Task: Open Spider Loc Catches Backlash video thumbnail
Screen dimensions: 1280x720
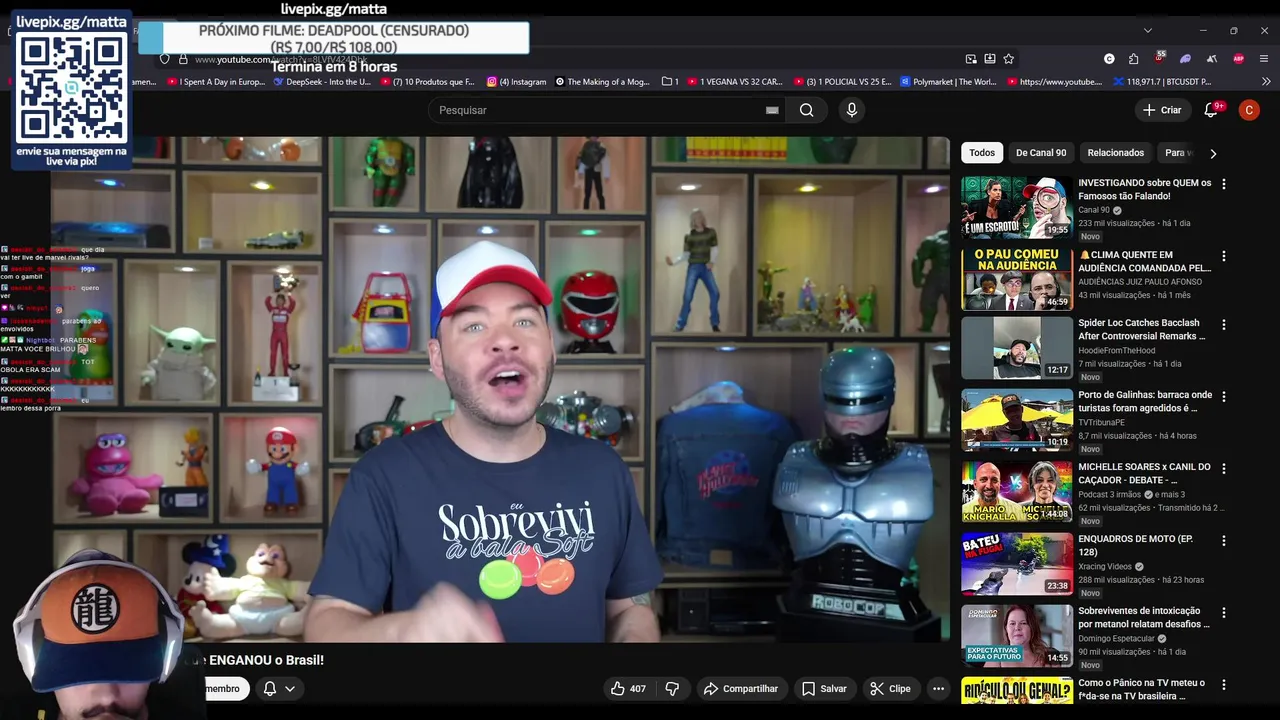Action: pyautogui.click(x=1017, y=348)
